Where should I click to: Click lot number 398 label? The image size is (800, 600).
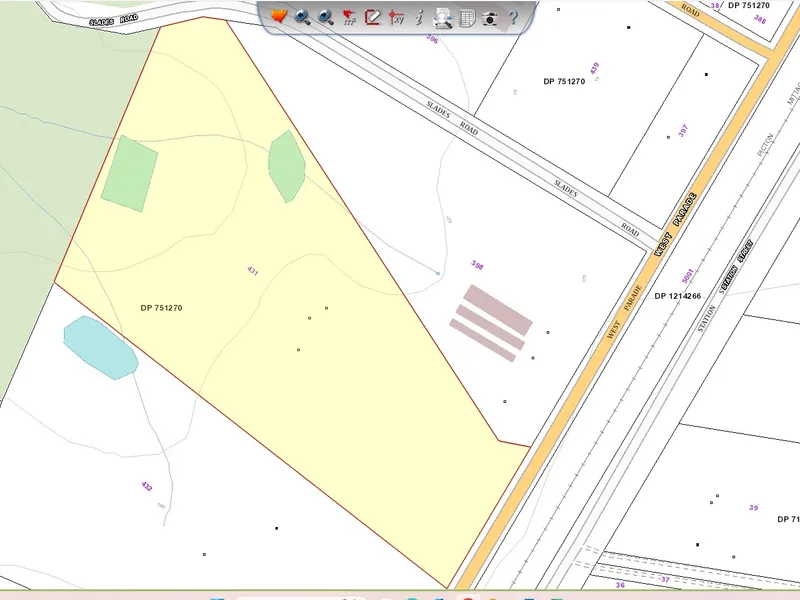478,265
